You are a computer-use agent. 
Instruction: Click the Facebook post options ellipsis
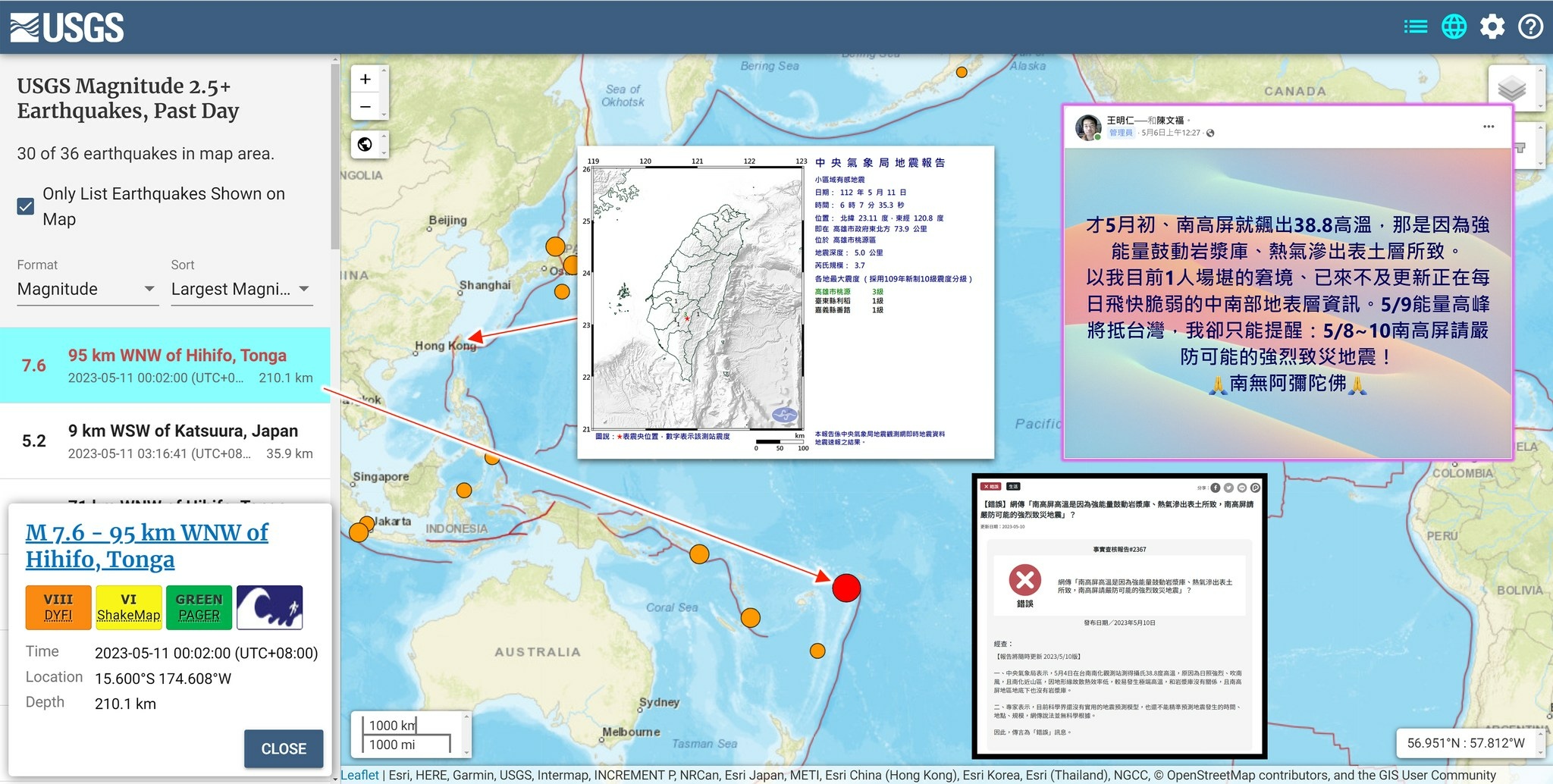(1489, 127)
